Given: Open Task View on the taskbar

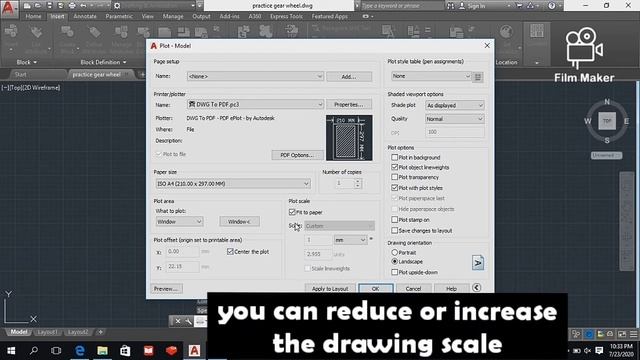Looking at the screenshot, I should pos(56,350).
